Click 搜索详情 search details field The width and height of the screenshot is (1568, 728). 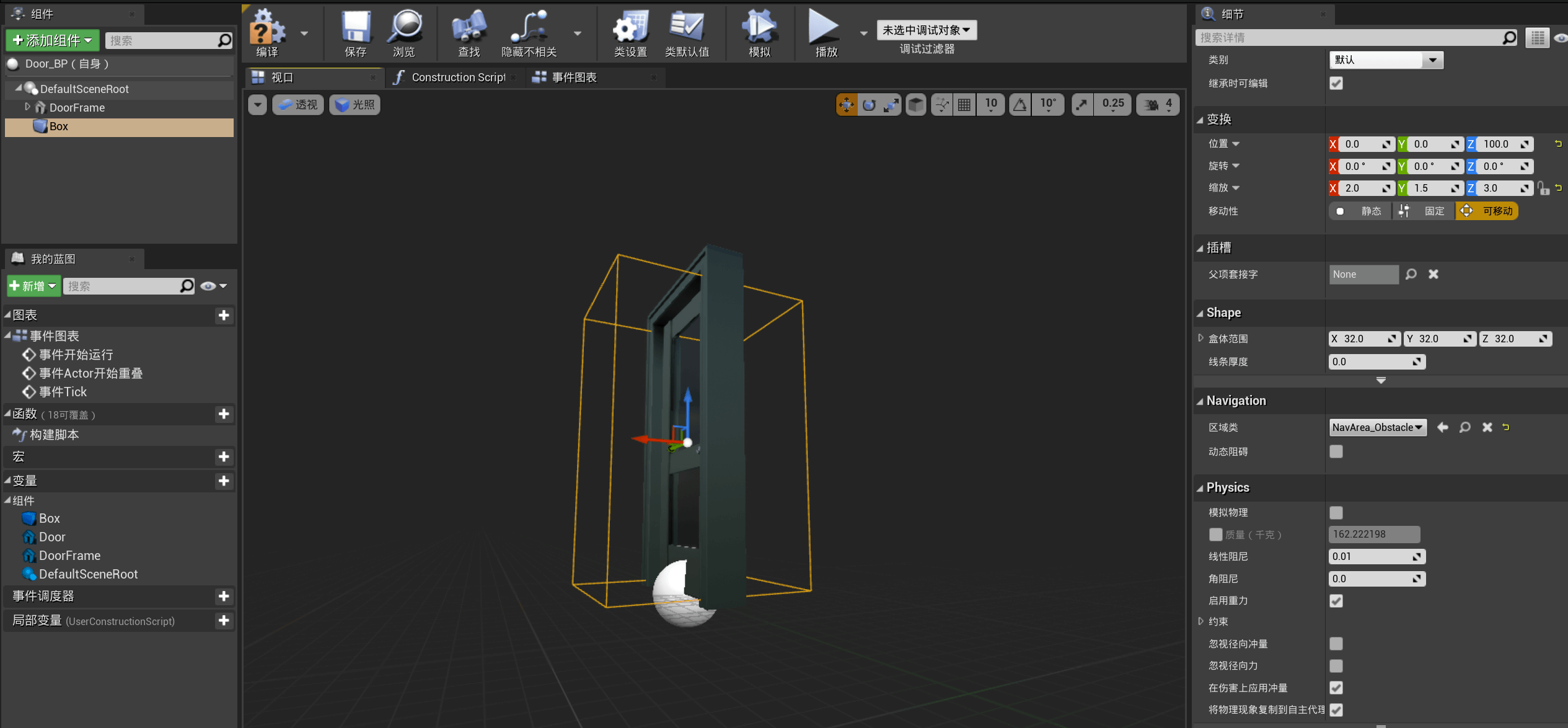click(x=1357, y=38)
